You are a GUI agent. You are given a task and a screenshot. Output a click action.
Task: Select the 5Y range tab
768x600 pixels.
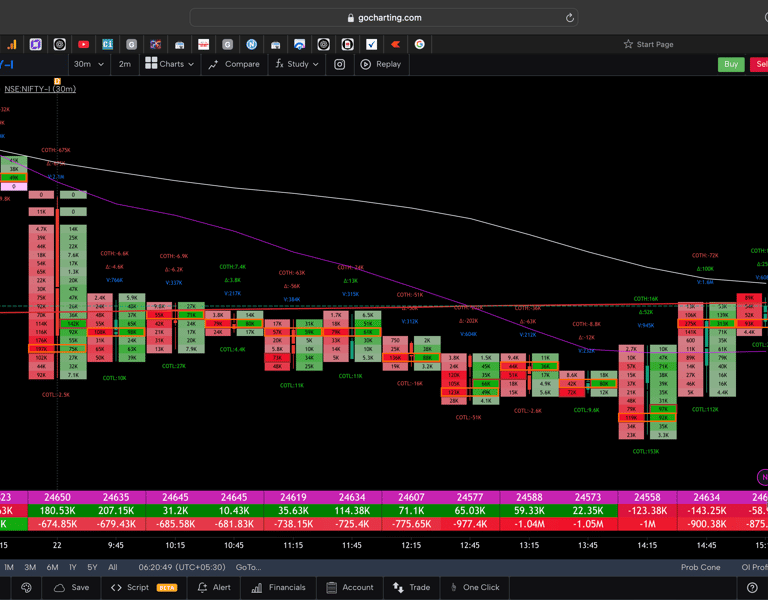(x=92, y=567)
